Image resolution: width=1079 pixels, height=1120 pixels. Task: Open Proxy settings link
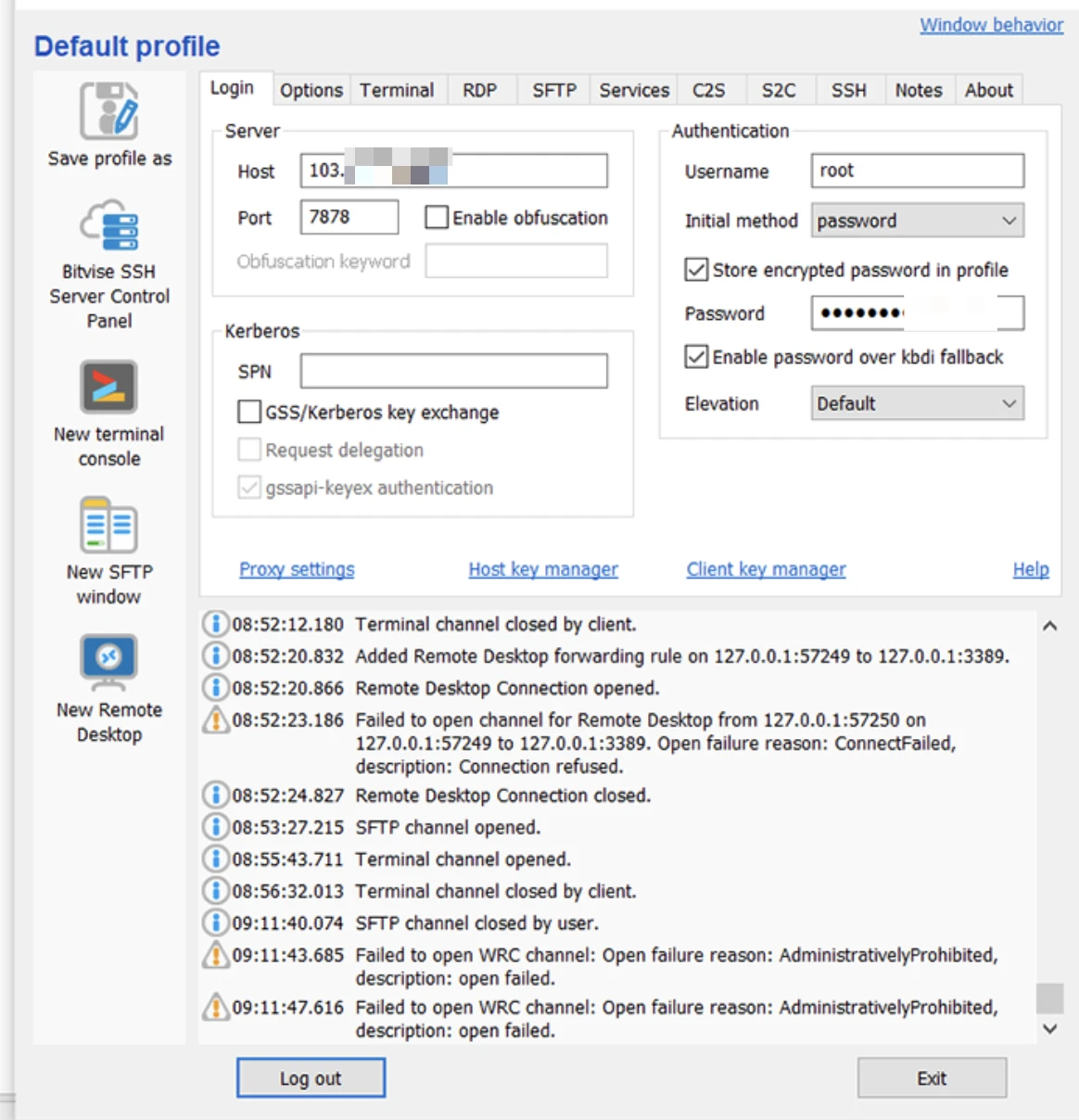coord(297,569)
